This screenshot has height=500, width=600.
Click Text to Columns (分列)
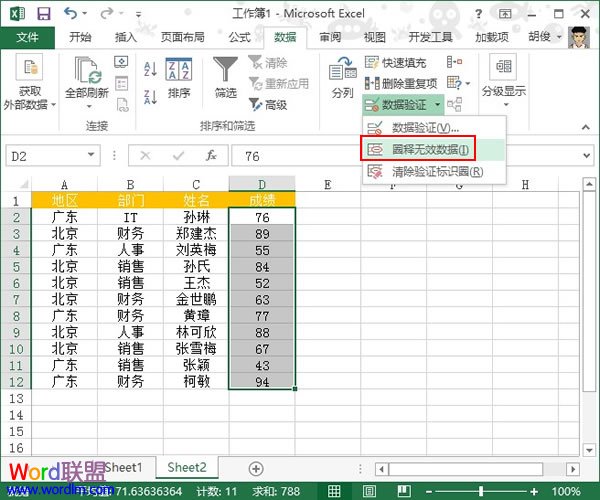[x=342, y=78]
